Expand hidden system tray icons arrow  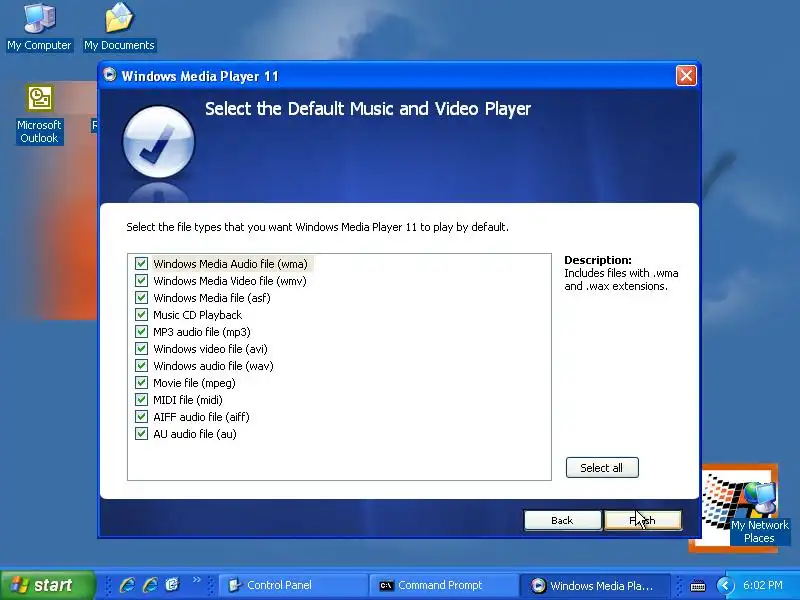click(724, 585)
